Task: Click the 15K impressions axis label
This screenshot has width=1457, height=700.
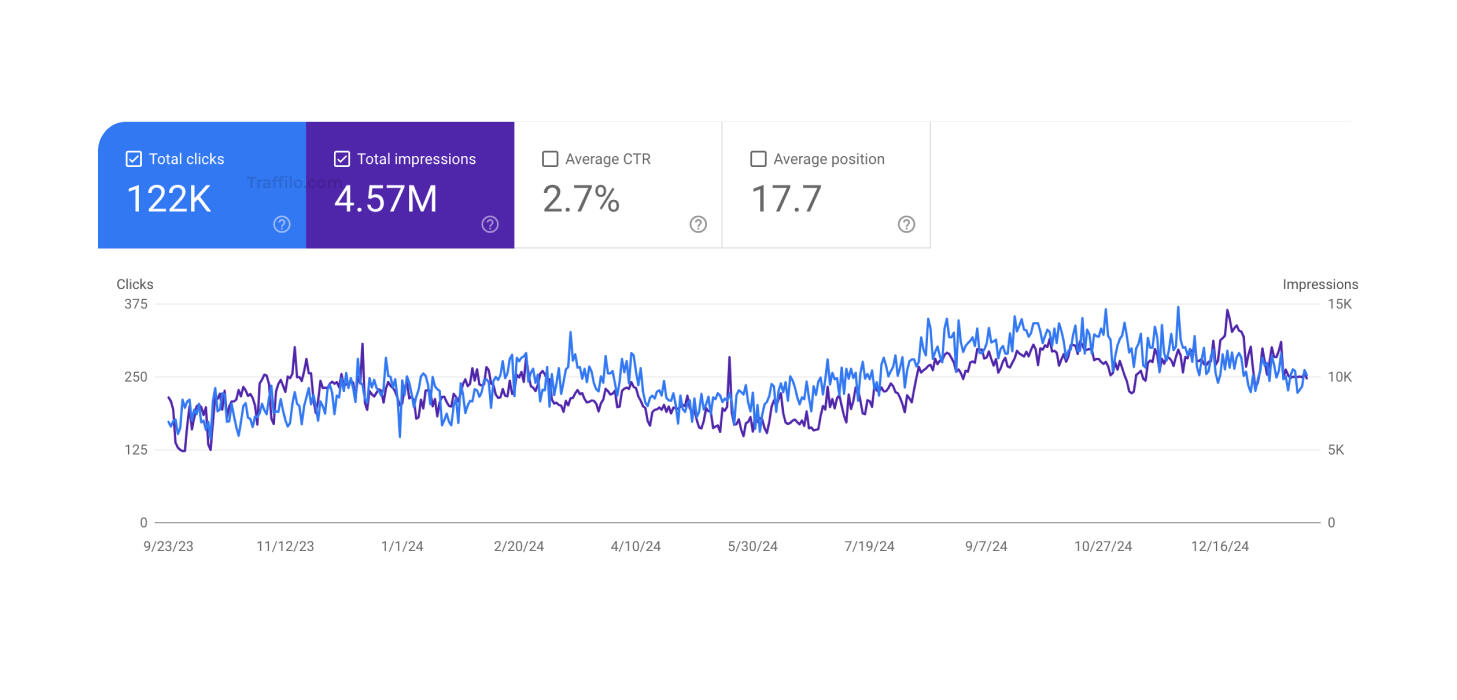Action: 1340,304
